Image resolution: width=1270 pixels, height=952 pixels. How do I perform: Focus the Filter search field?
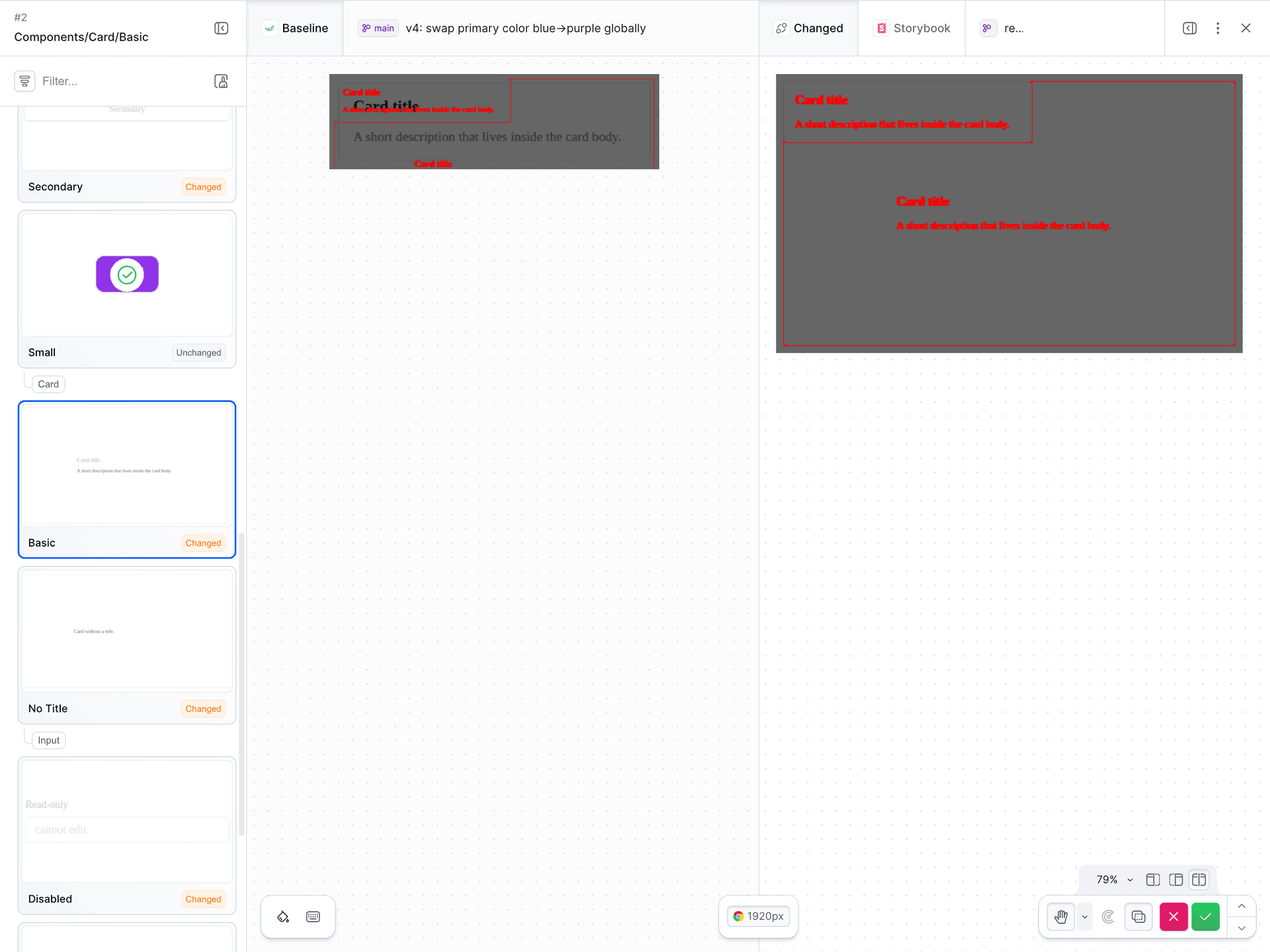click(x=119, y=81)
